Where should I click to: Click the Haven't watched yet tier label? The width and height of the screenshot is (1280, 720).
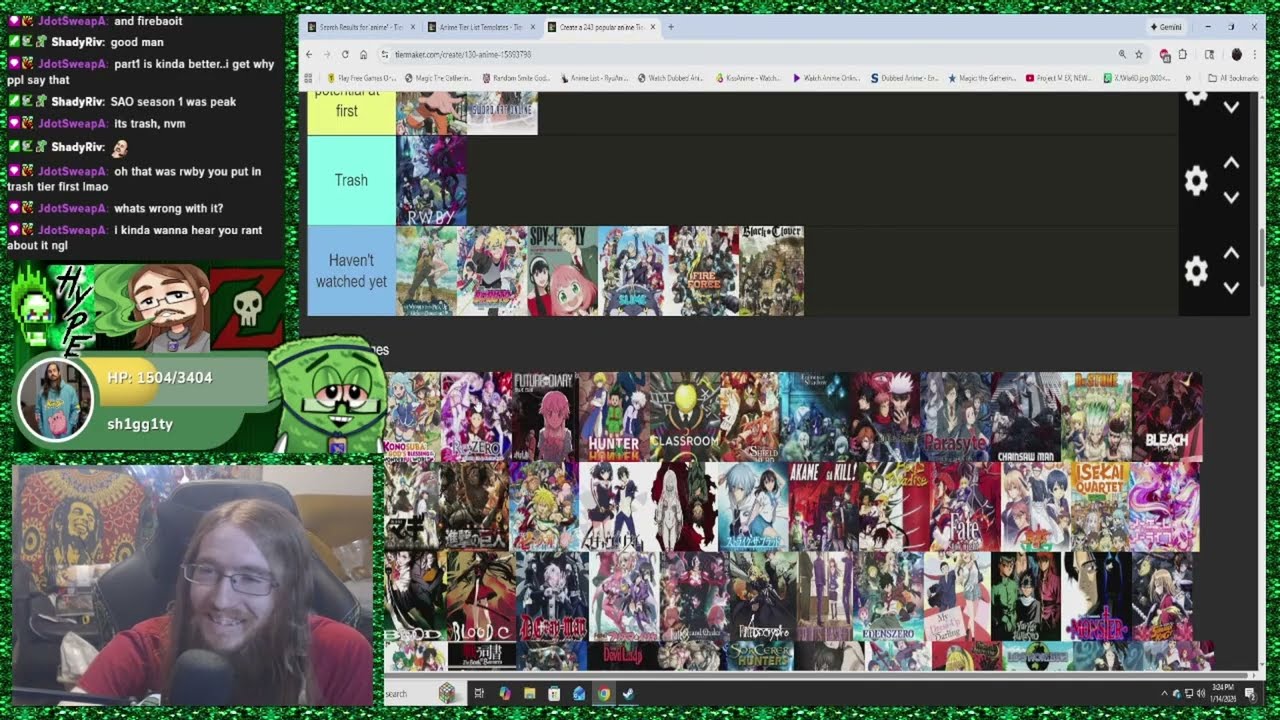point(351,271)
